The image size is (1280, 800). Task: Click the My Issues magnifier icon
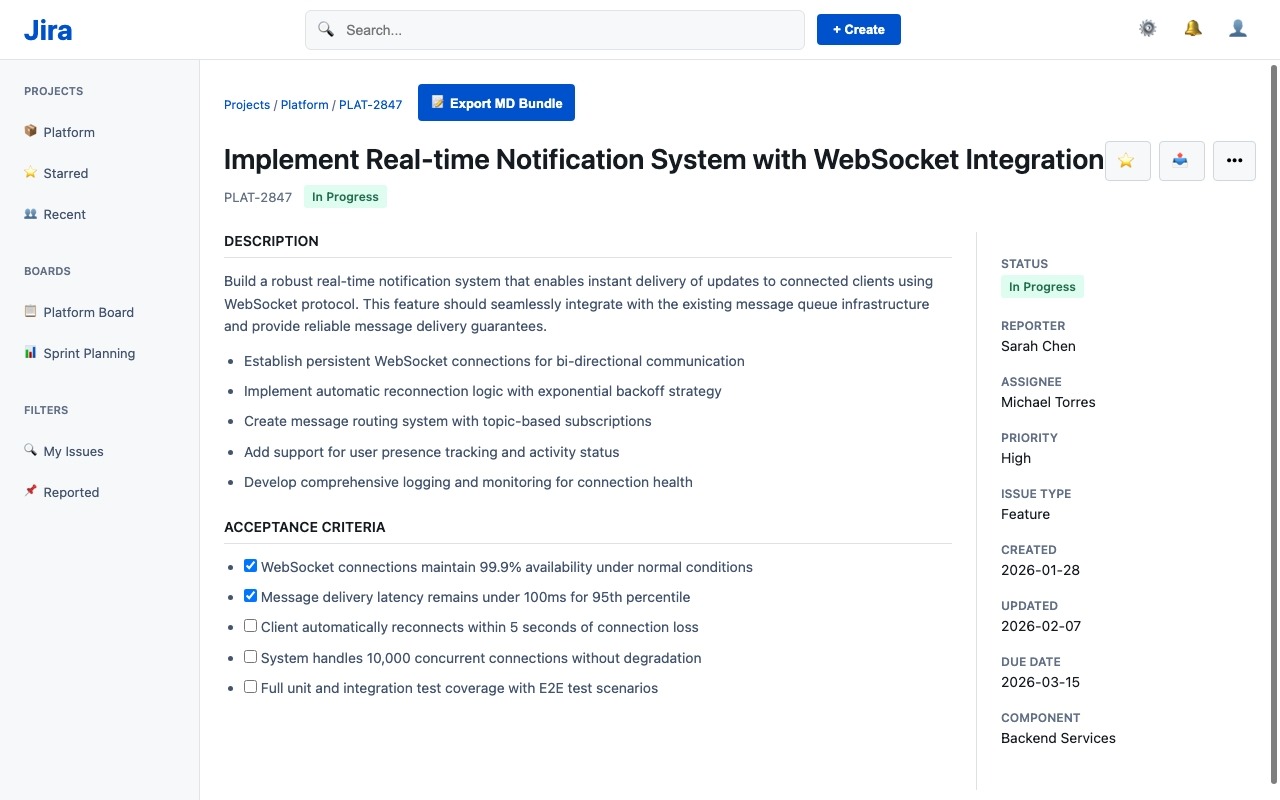point(30,450)
